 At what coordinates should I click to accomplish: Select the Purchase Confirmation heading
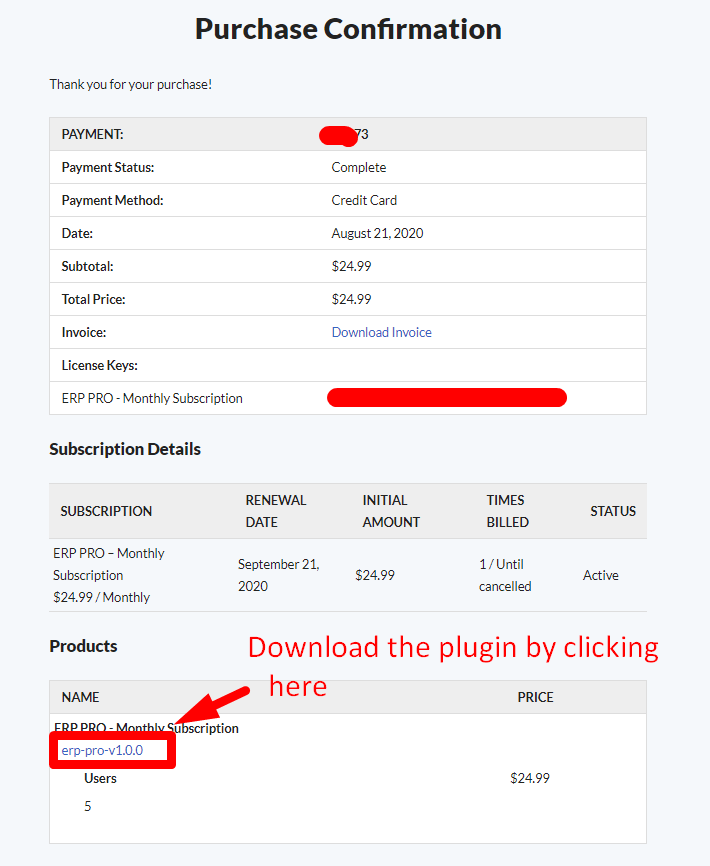click(x=348, y=29)
